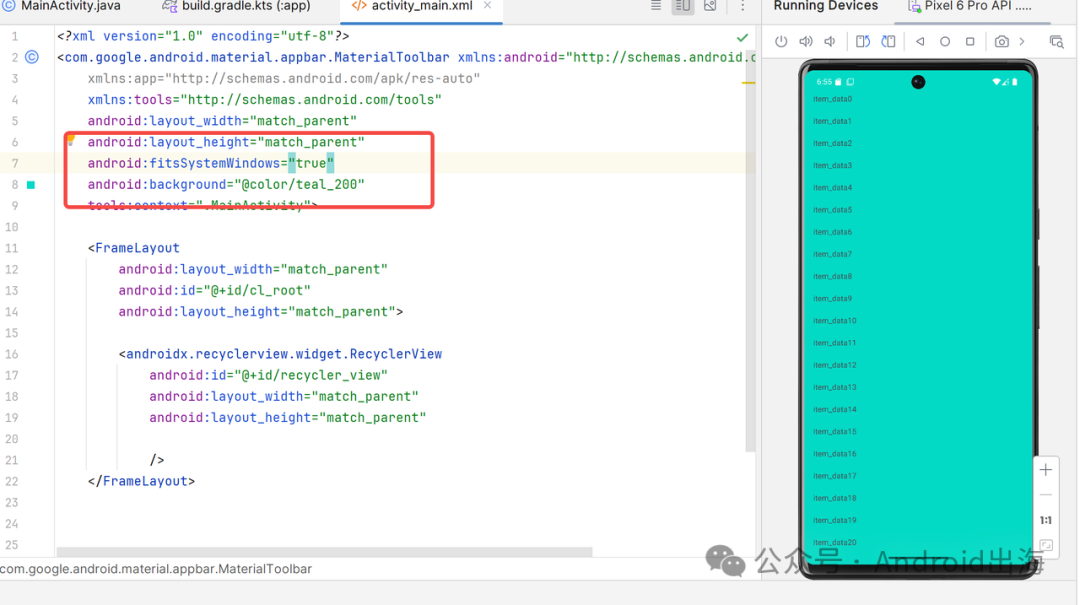The width and height of the screenshot is (1080, 605).
Task: Zoom in the emulator view with plus
Action: 1046,470
